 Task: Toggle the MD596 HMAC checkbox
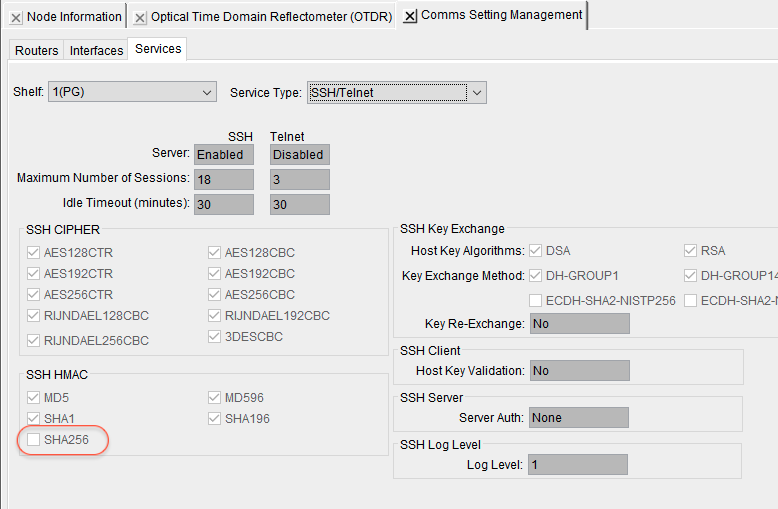coord(214,397)
